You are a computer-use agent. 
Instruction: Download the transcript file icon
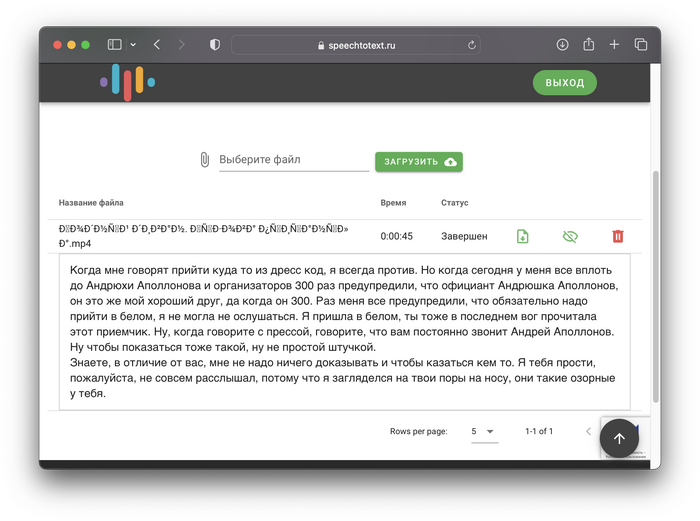(523, 236)
